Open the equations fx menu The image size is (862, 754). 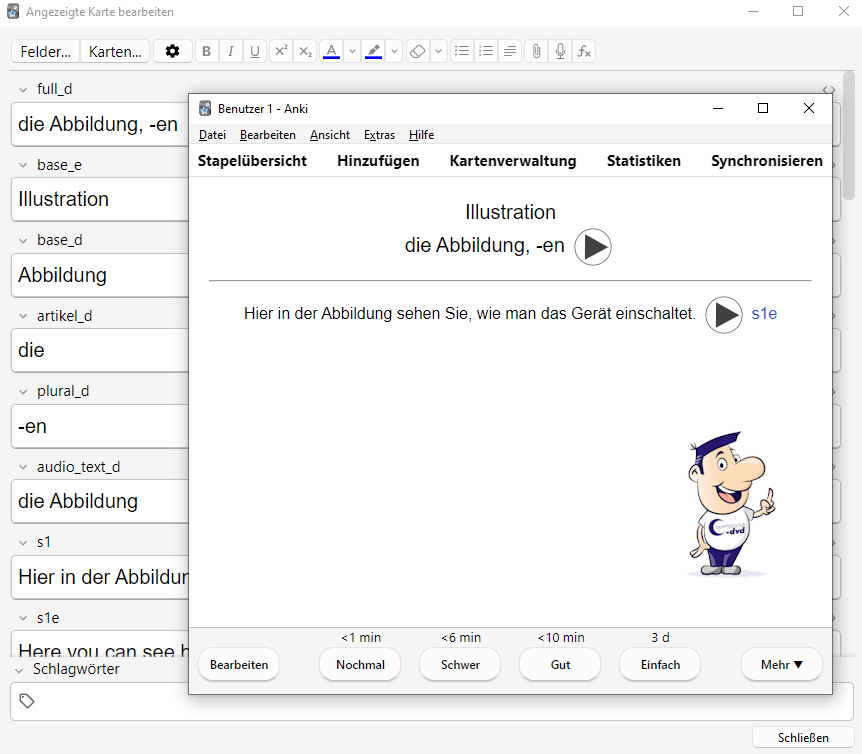tap(584, 51)
